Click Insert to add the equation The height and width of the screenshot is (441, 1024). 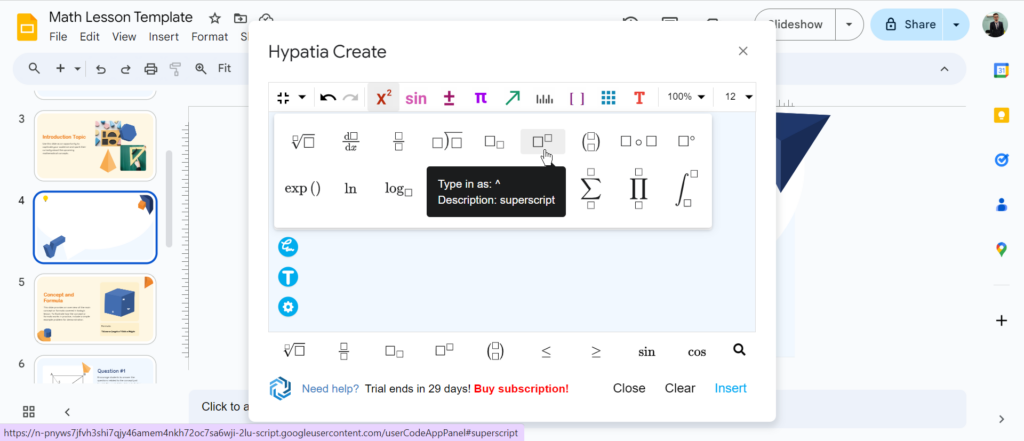730,388
